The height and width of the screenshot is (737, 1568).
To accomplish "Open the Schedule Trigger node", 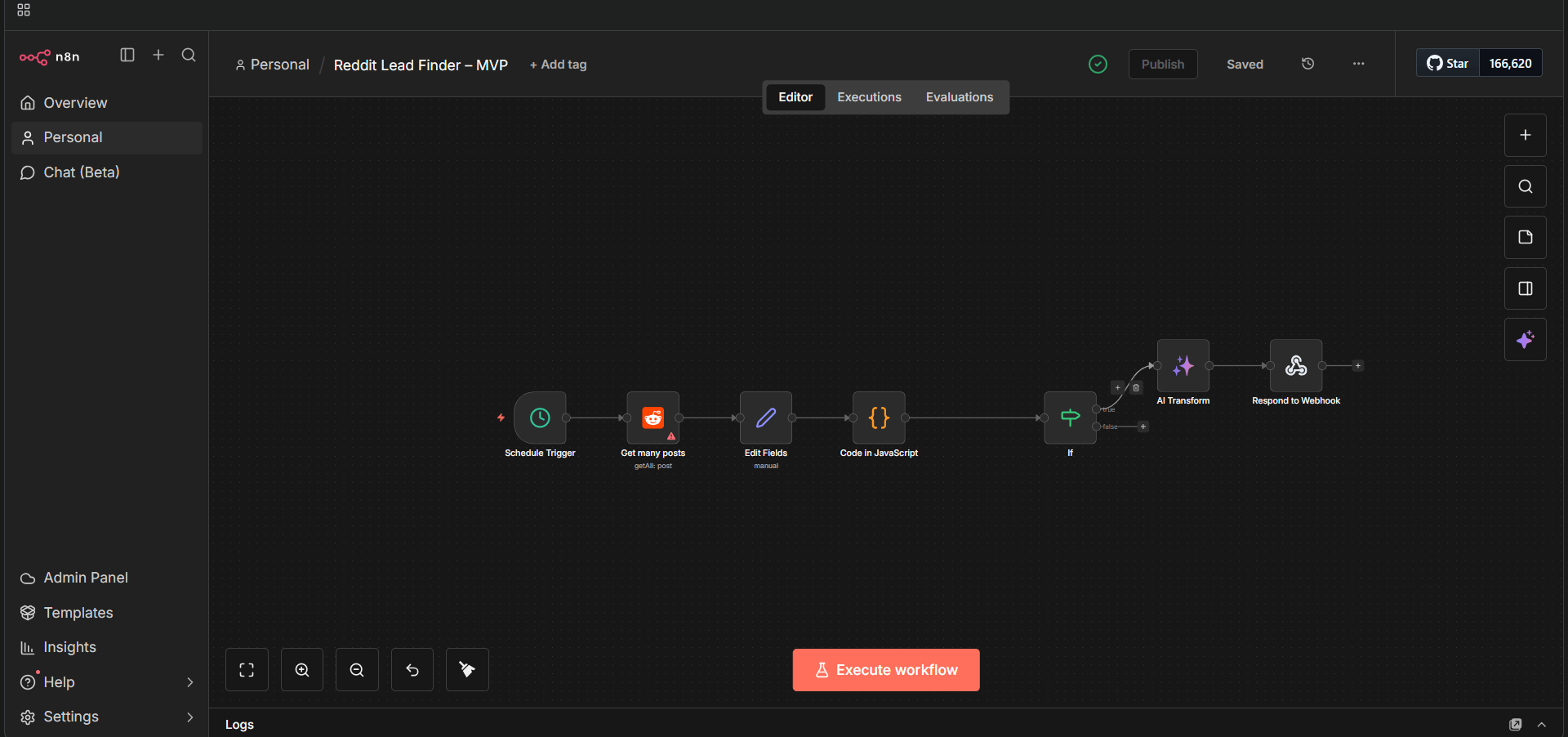I will (x=540, y=418).
